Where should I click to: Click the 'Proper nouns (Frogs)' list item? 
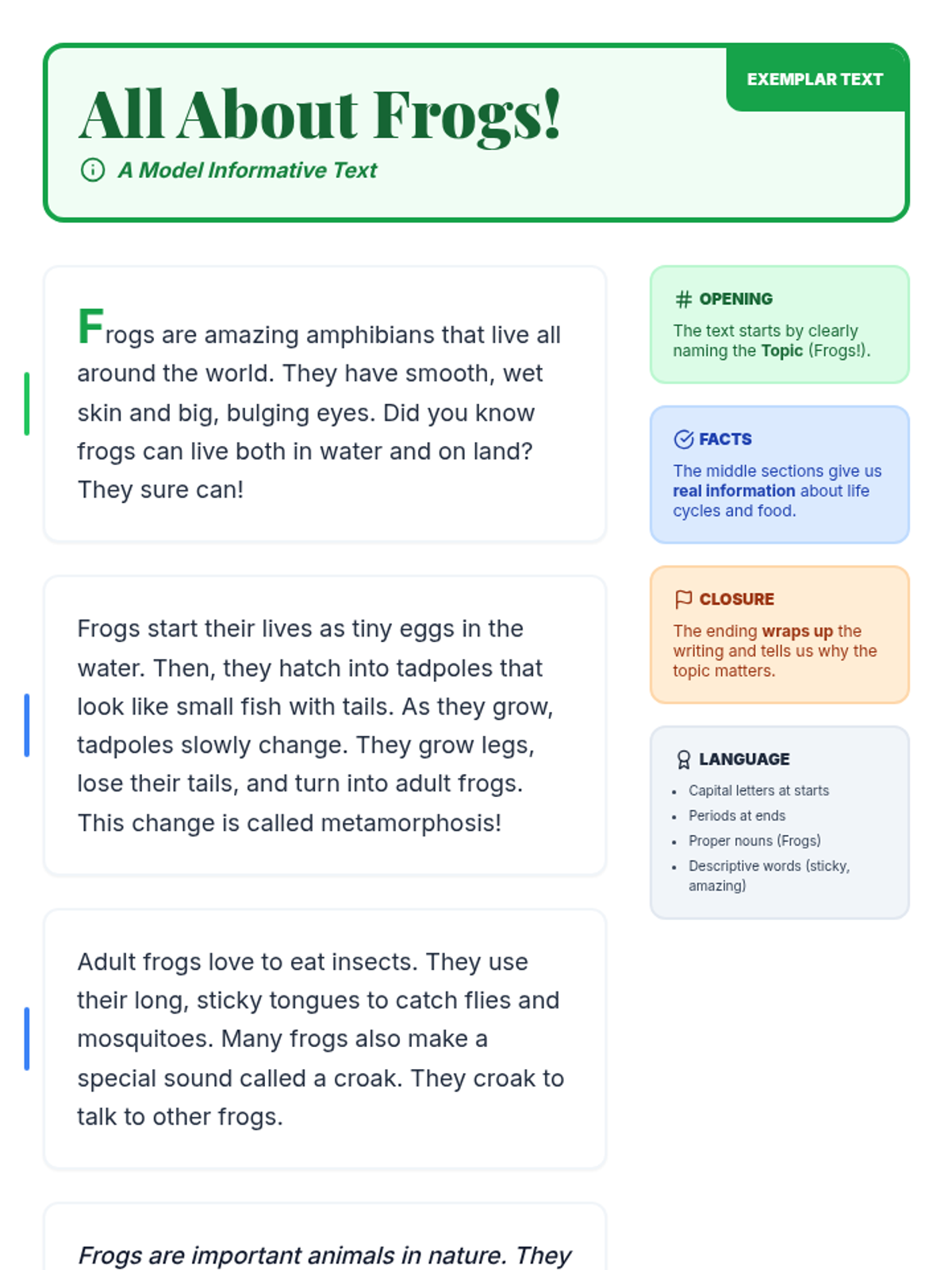tap(754, 841)
